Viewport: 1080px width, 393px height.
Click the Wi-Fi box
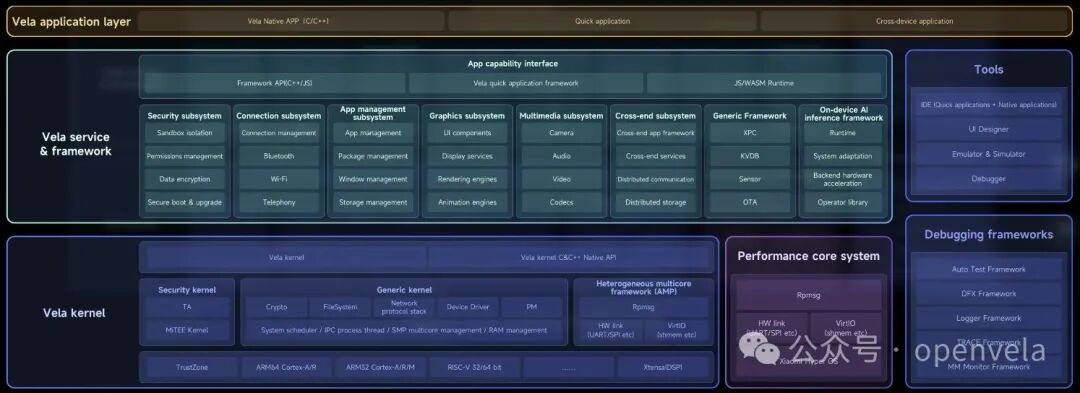tap(279, 179)
